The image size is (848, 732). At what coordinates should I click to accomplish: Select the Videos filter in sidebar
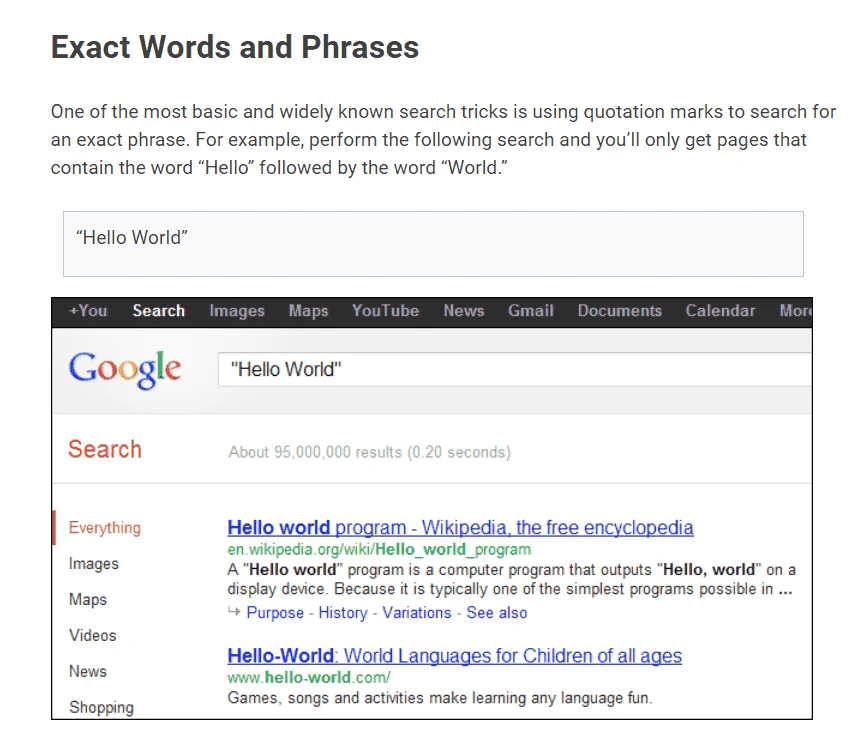92,635
